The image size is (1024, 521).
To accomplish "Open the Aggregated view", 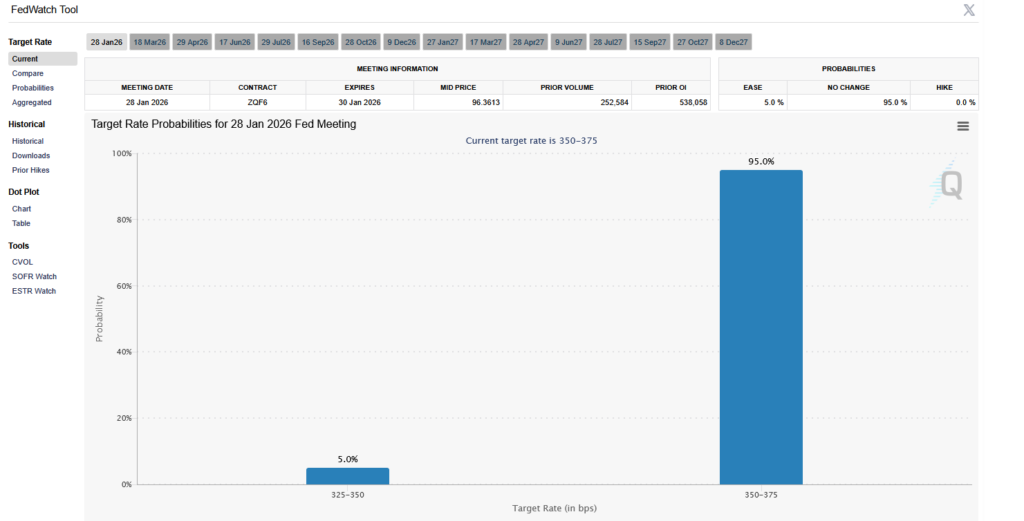I will point(32,102).
